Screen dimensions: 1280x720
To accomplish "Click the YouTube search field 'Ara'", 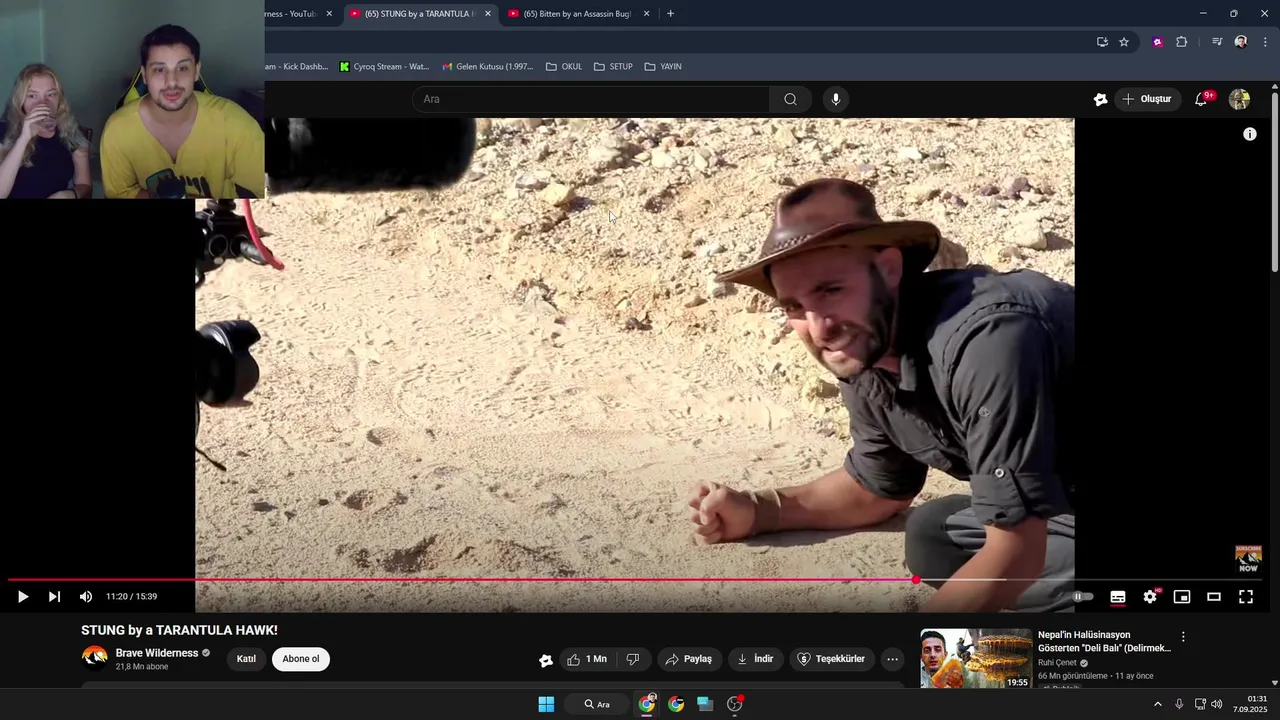I will [x=591, y=99].
